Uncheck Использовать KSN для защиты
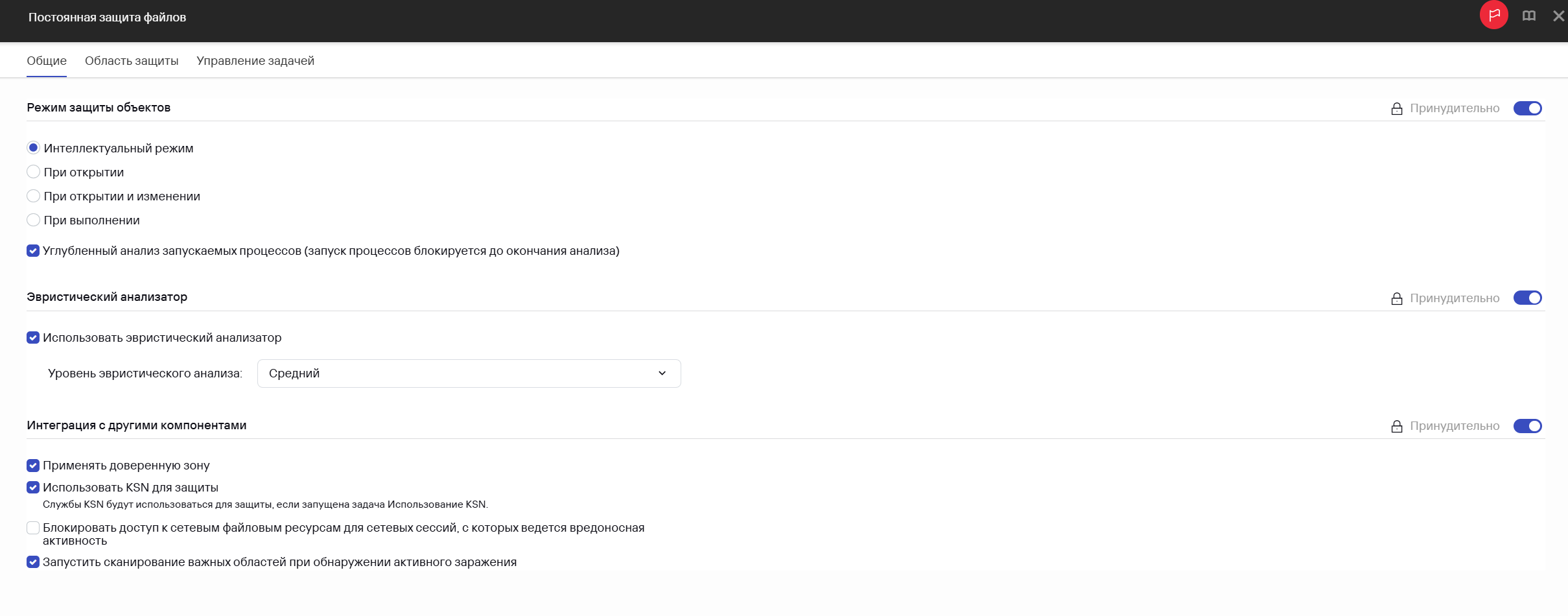1568x616 pixels. click(33, 488)
